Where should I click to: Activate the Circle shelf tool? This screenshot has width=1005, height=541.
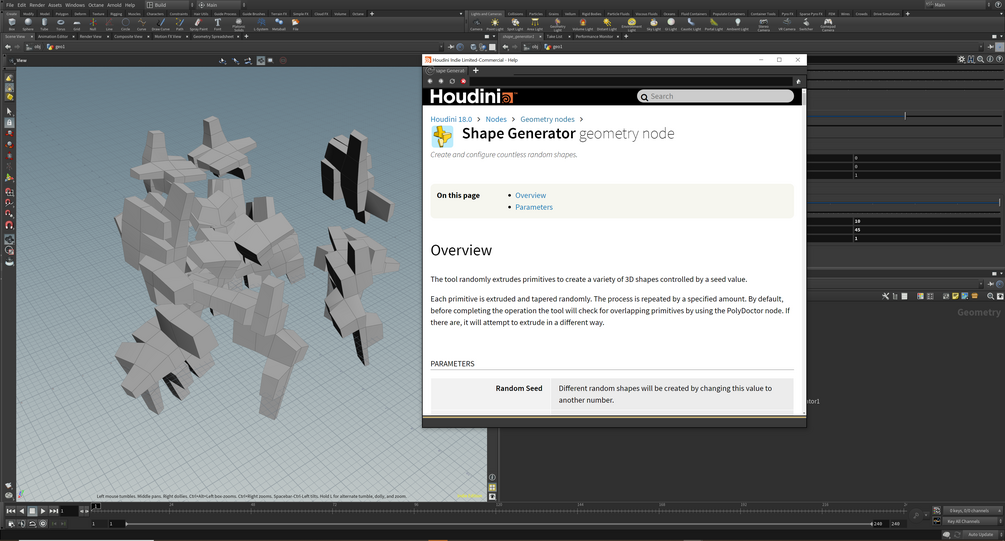pos(126,24)
